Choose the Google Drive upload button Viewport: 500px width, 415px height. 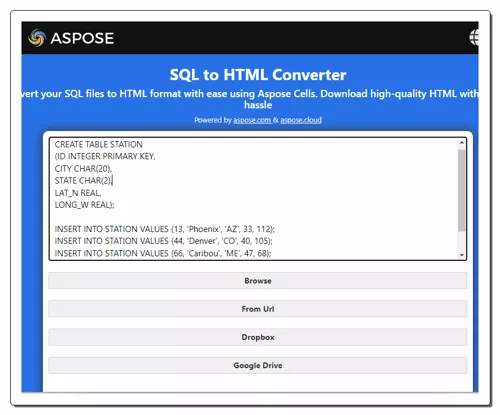click(258, 365)
